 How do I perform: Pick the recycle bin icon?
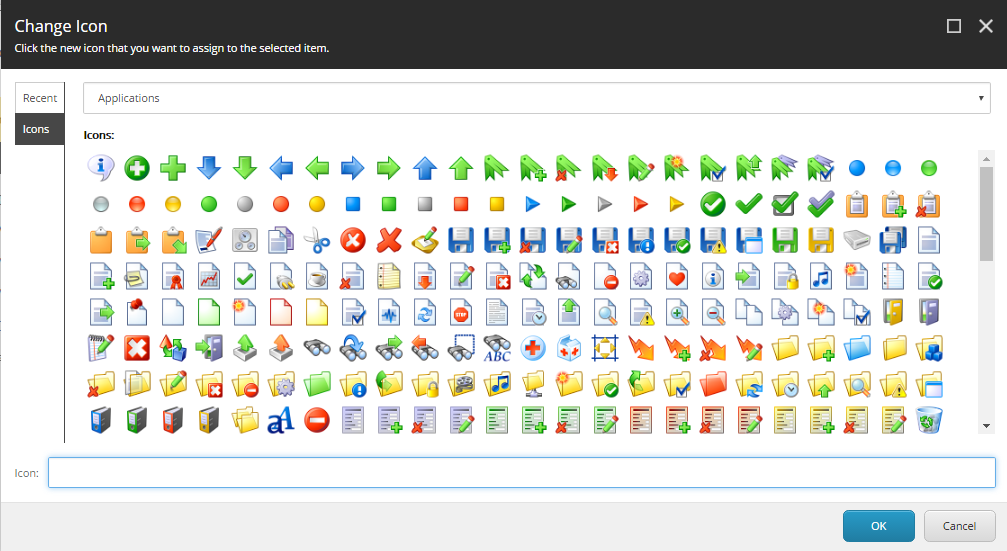pyautogui.click(x=929, y=421)
